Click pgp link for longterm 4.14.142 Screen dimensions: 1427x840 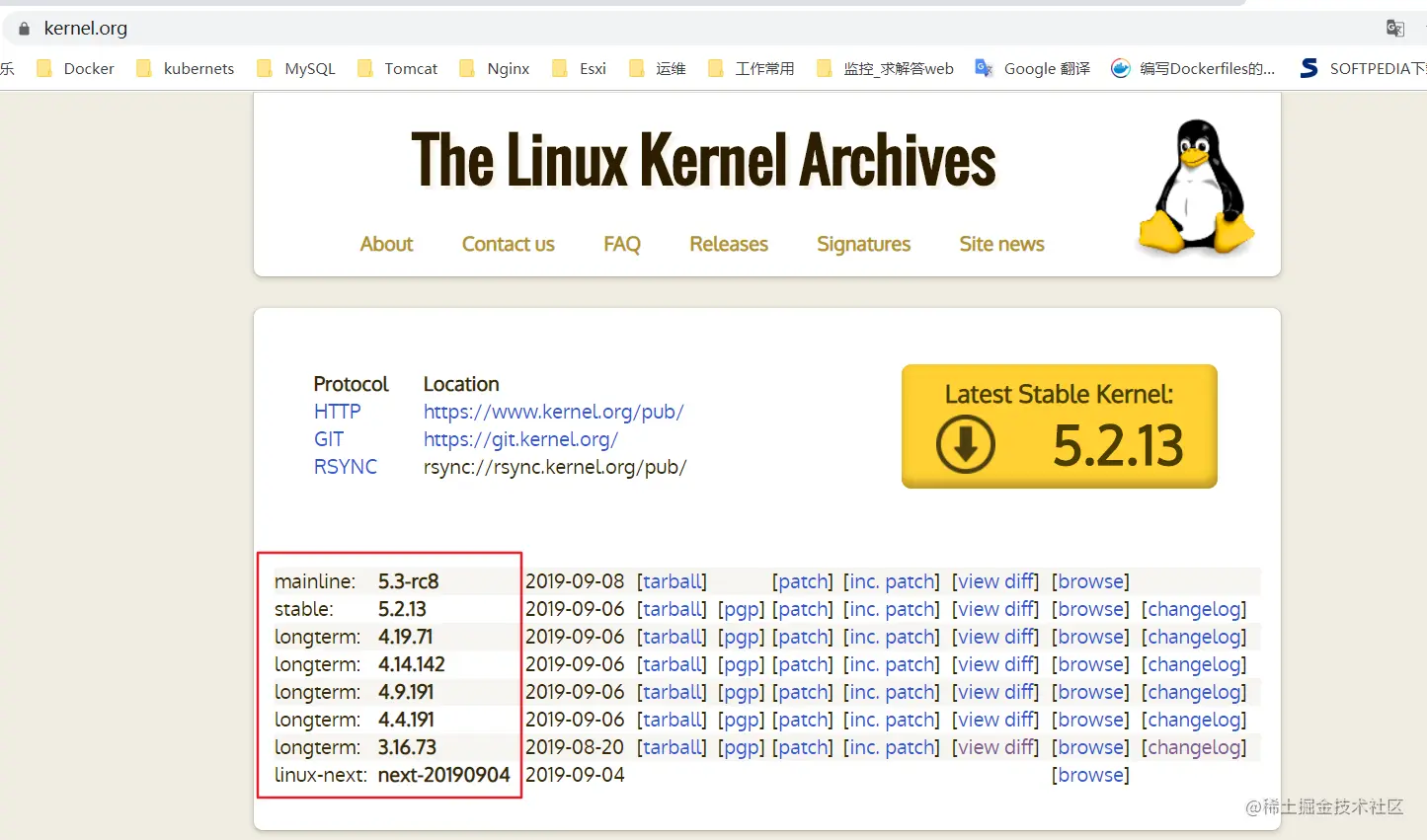(742, 664)
